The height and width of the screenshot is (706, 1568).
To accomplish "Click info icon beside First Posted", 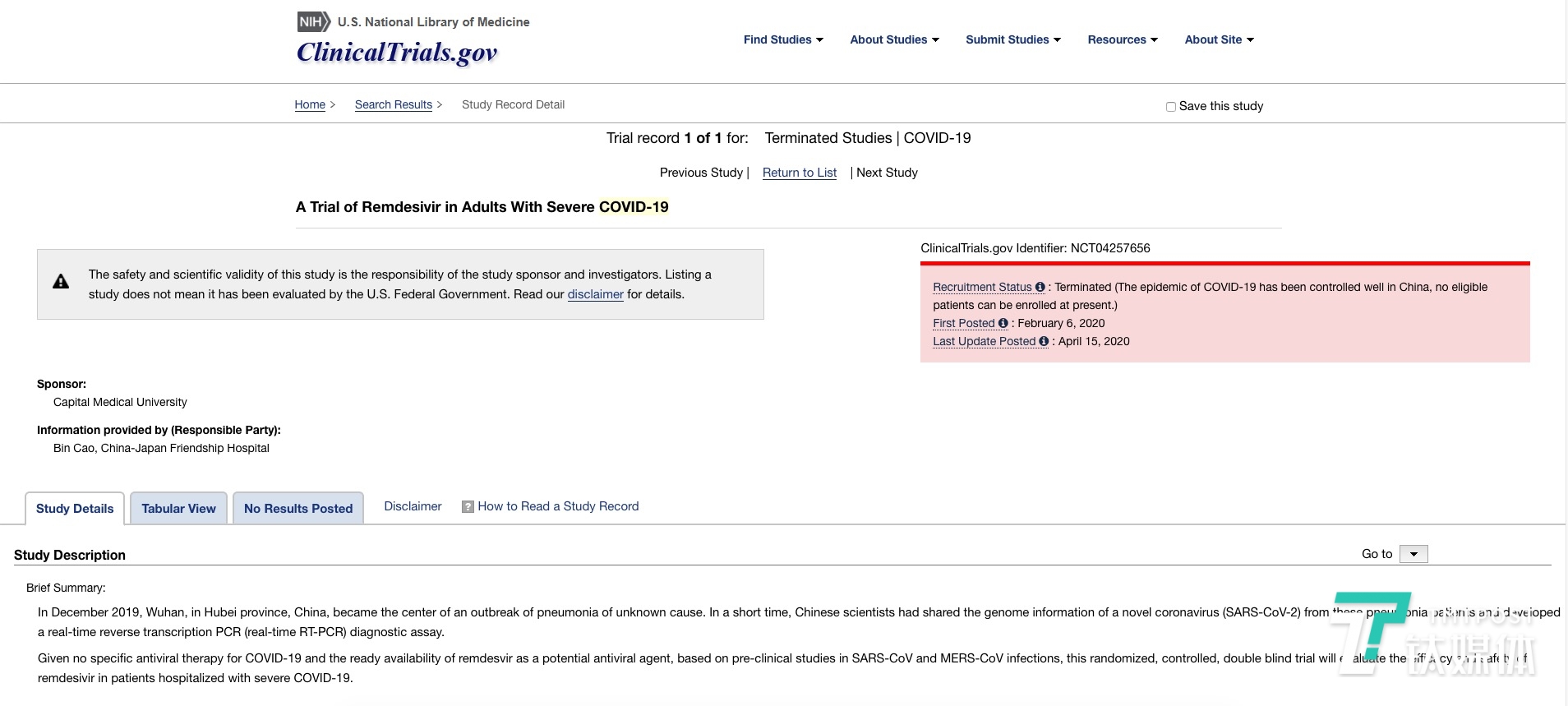I will pos(1003,323).
